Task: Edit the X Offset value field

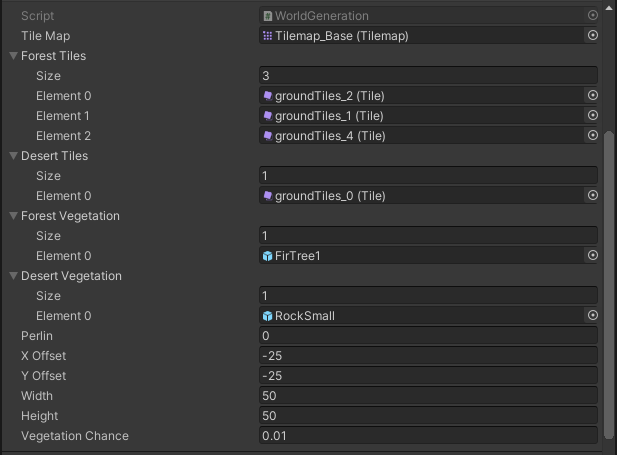Action: pyautogui.click(x=428, y=356)
